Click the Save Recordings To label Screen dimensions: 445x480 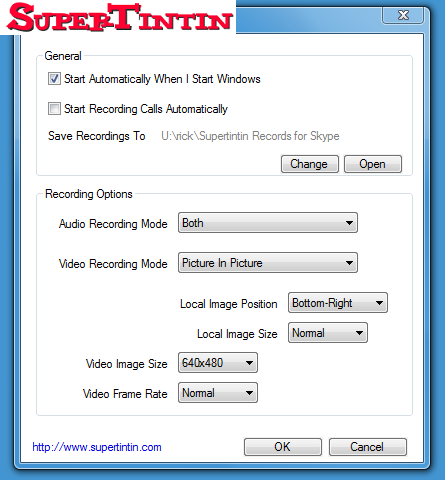pyautogui.click(x=97, y=136)
